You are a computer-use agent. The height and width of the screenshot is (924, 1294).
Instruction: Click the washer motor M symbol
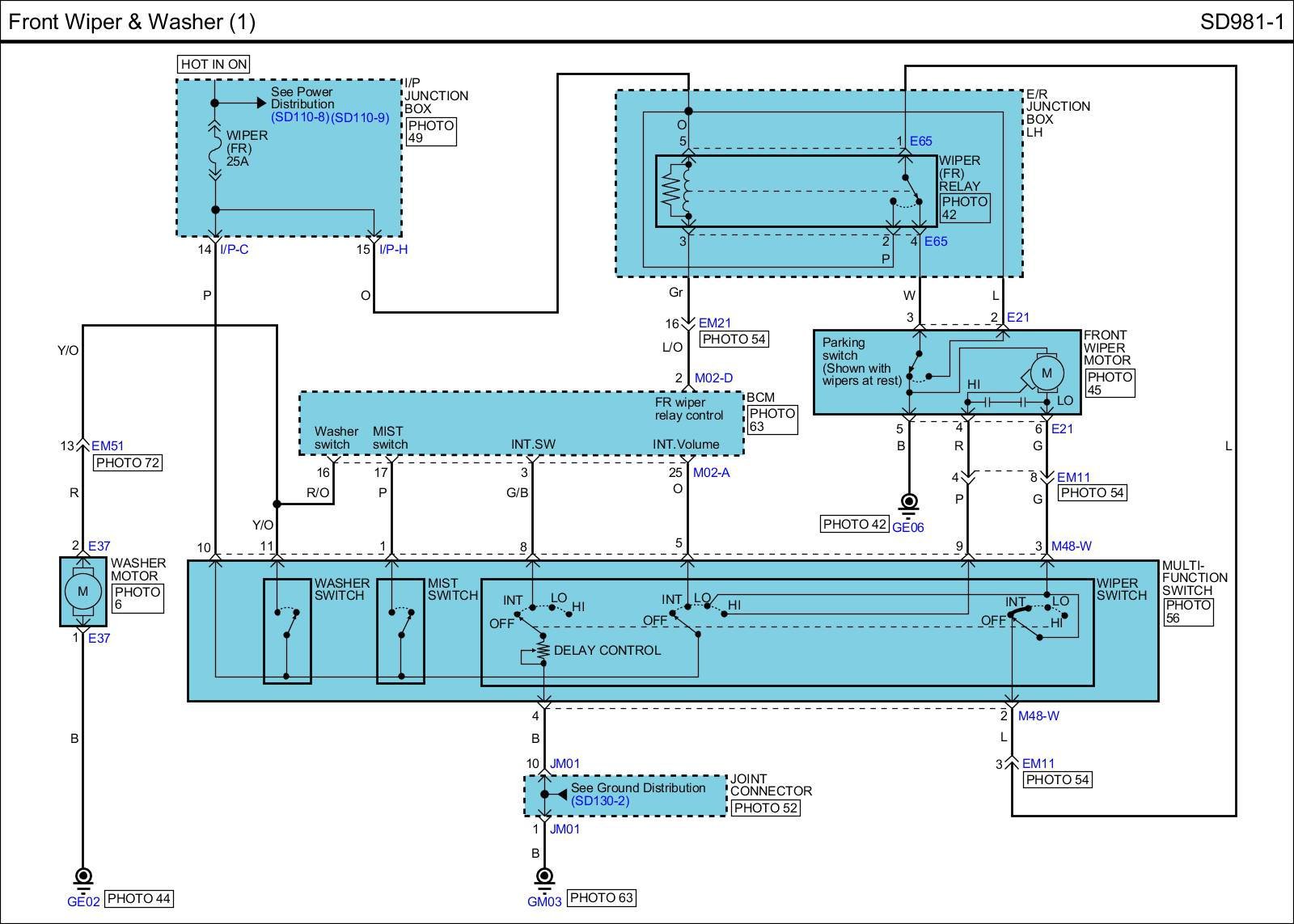82,591
